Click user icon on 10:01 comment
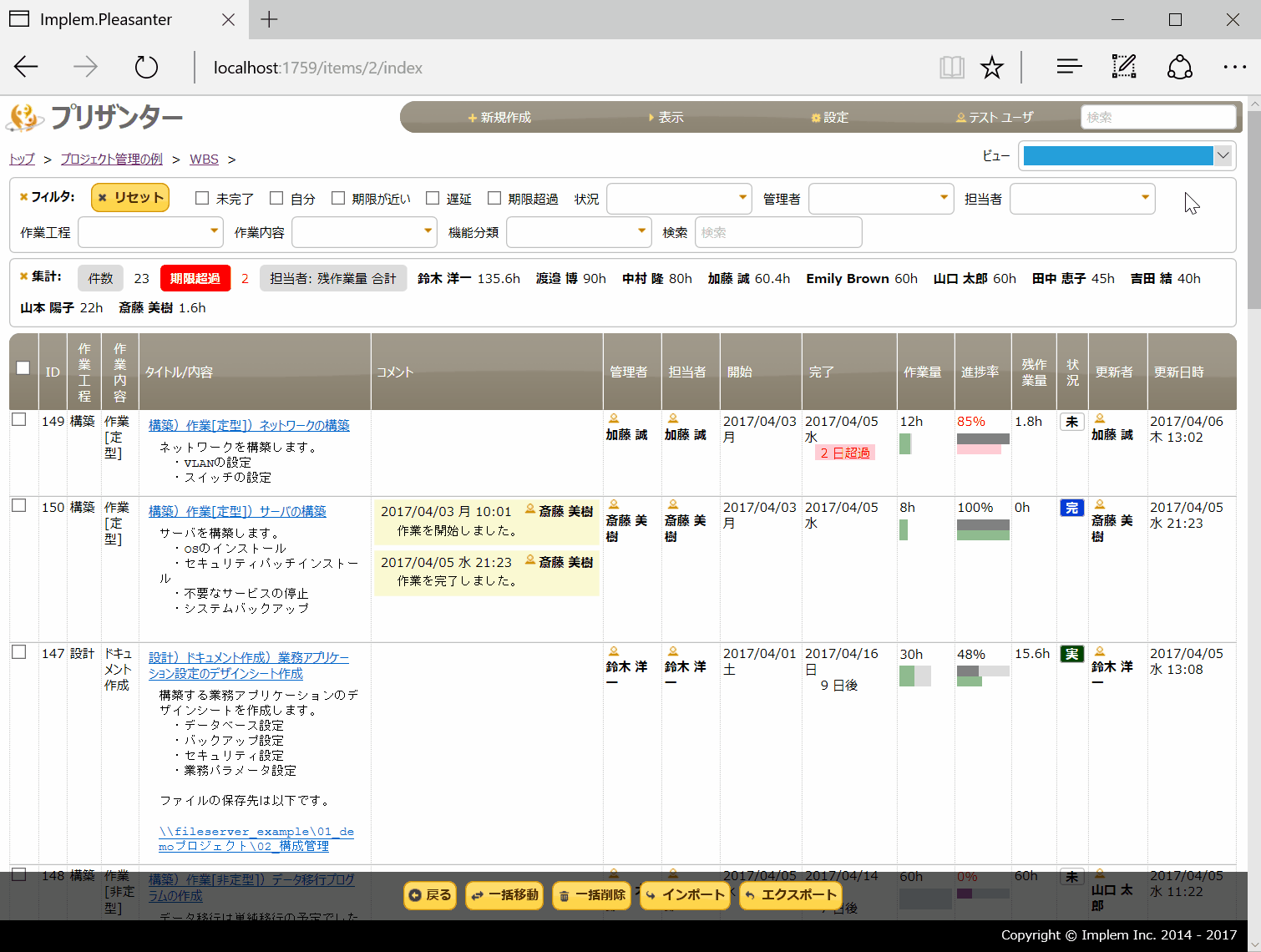1261x952 pixels. point(530,509)
